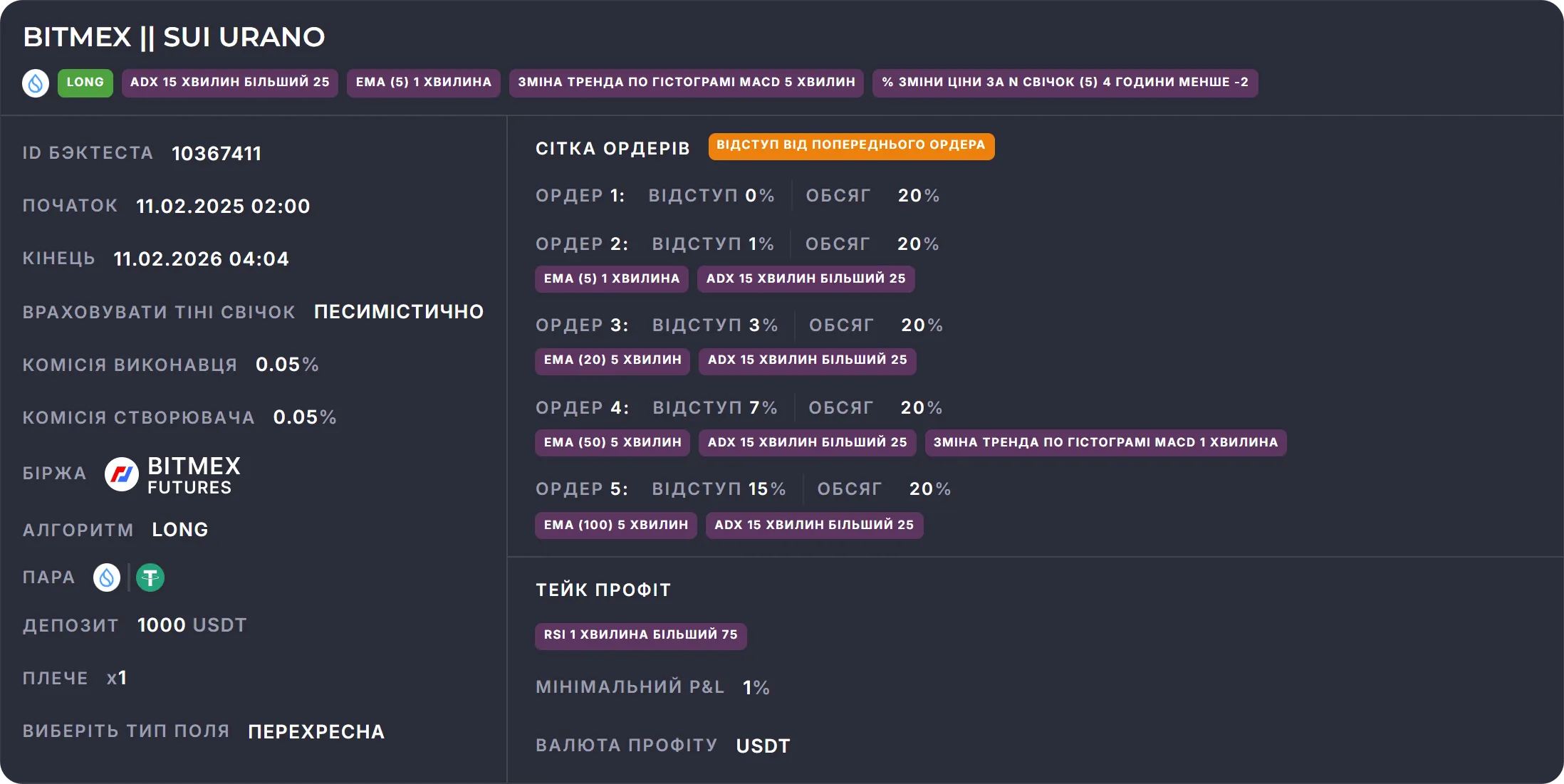Click the ДЕПОЗИТ value 1000 USDT
1564x784 pixels.
click(x=192, y=624)
